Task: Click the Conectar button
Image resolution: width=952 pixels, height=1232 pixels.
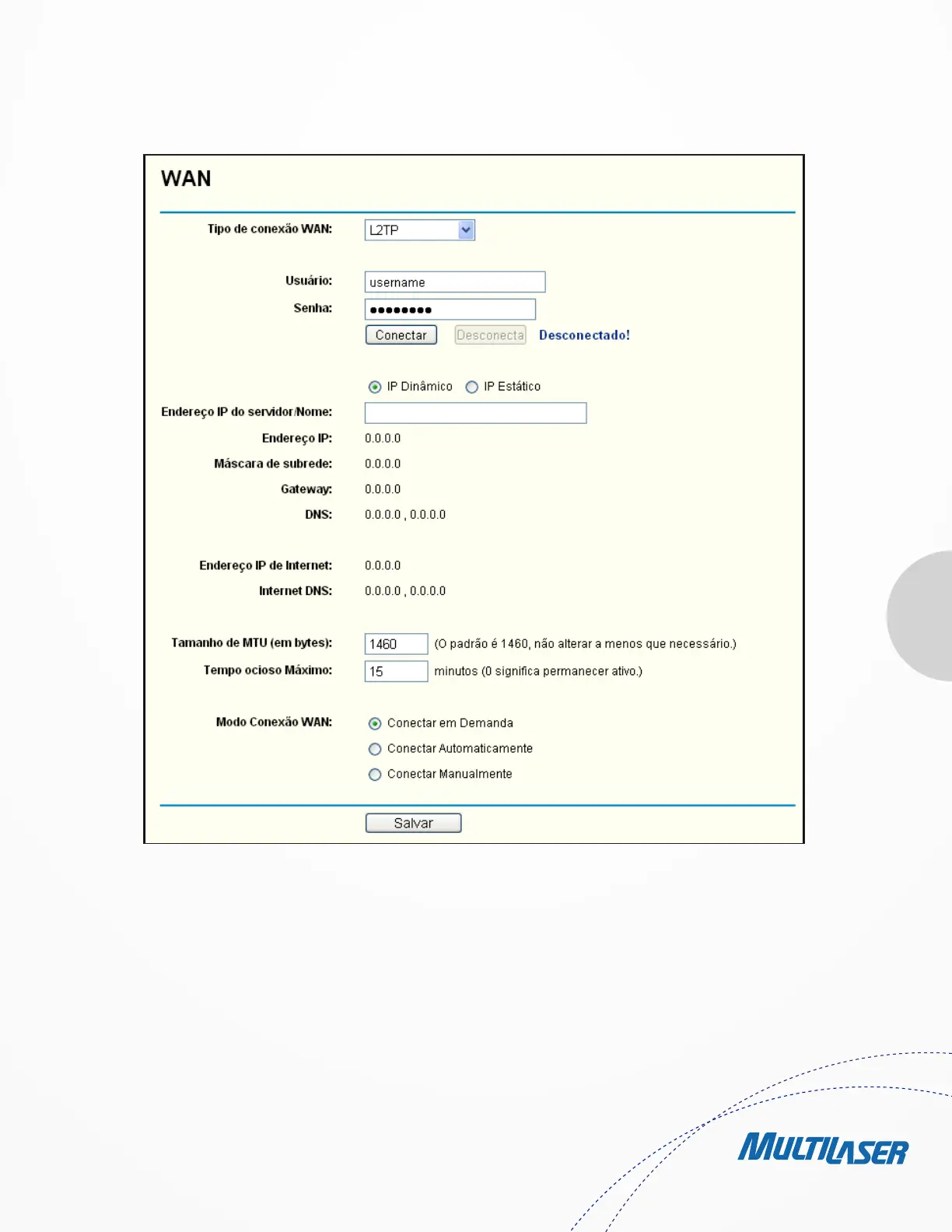Action: click(x=401, y=335)
